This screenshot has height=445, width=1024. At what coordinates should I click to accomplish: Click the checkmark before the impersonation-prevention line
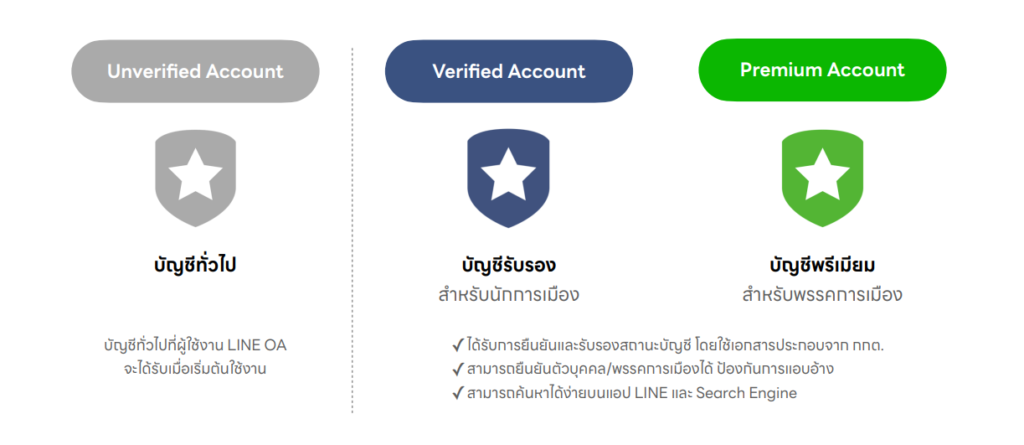click(458, 369)
